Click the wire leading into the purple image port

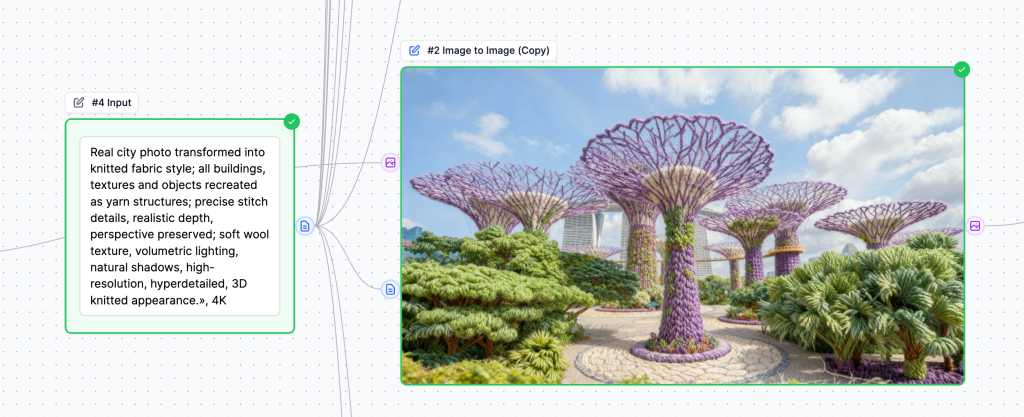coord(340,164)
